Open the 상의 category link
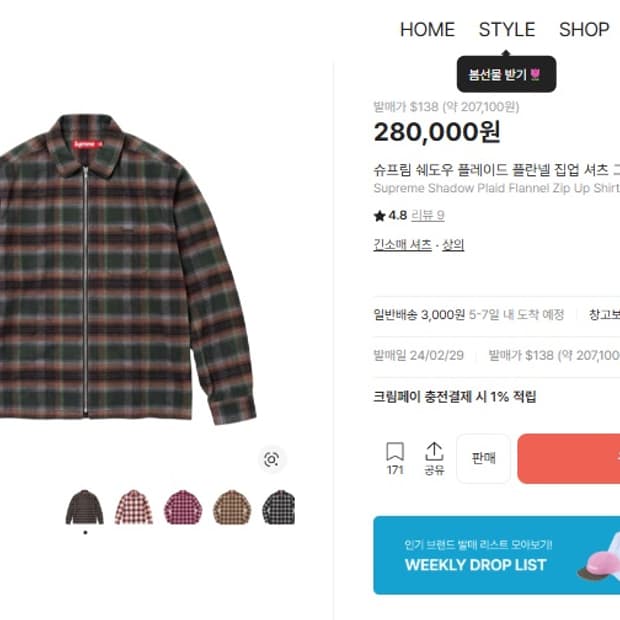The height and width of the screenshot is (620, 620). tap(453, 245)
